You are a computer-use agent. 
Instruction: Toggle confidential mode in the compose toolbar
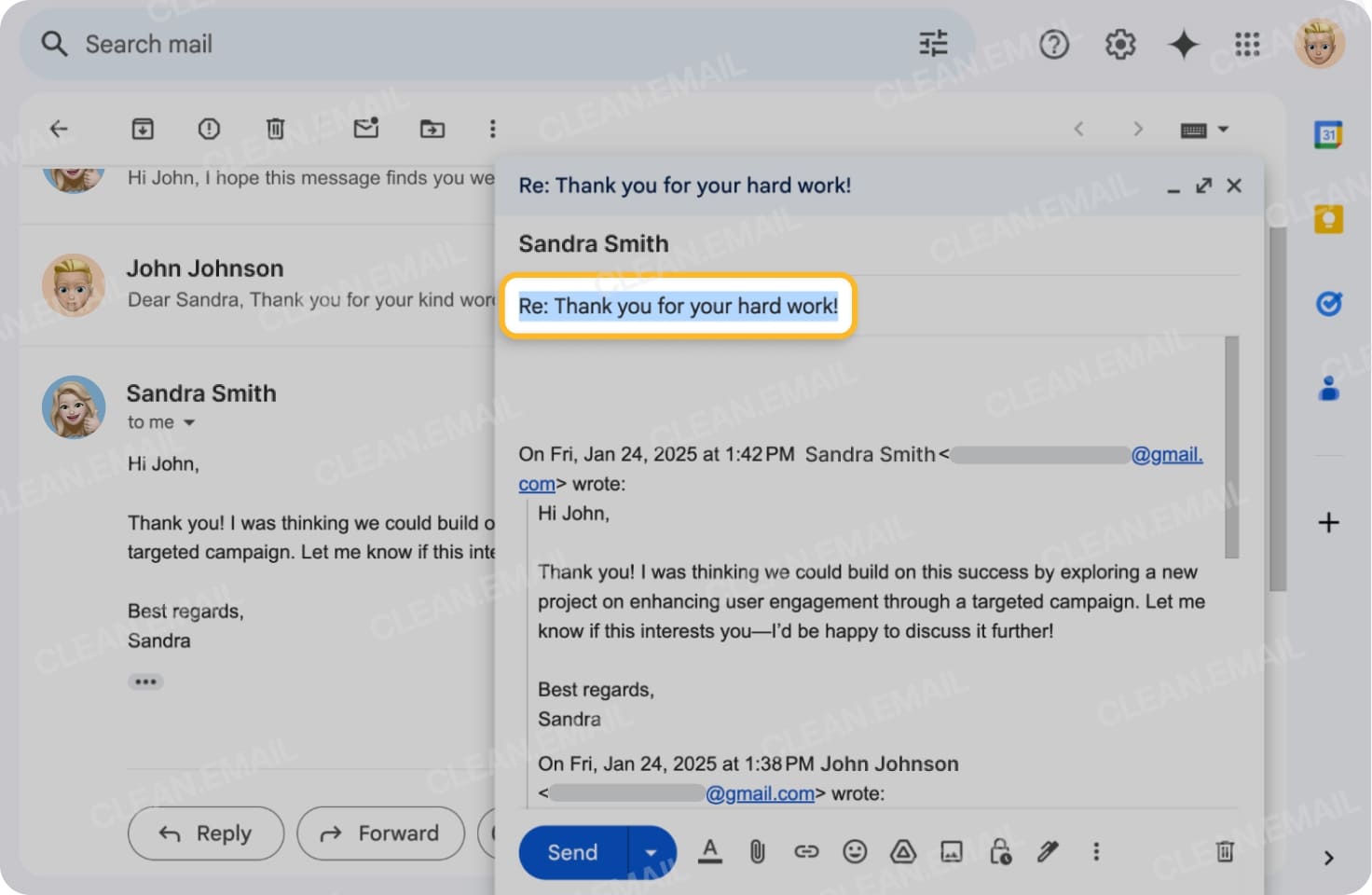(x=999, y=851)
